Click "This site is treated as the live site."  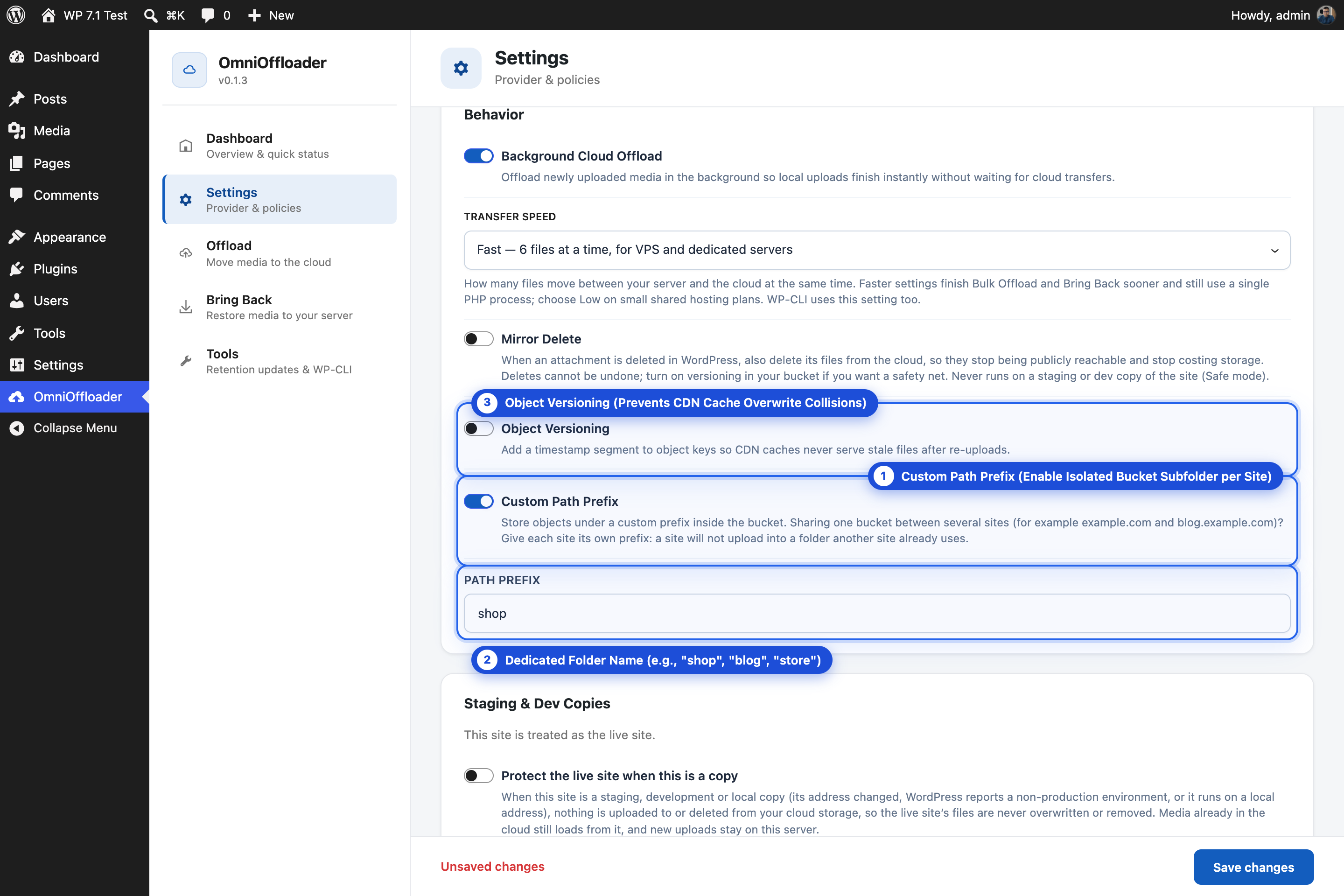(x=560, y=735)
